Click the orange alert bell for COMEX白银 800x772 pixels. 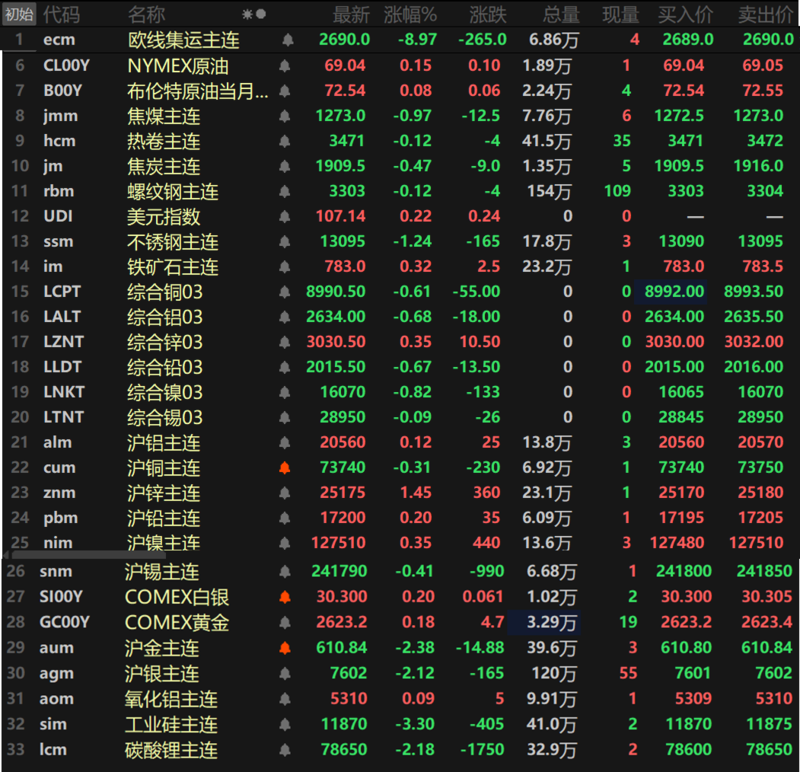pyautogui.click(x=285, y=597)
